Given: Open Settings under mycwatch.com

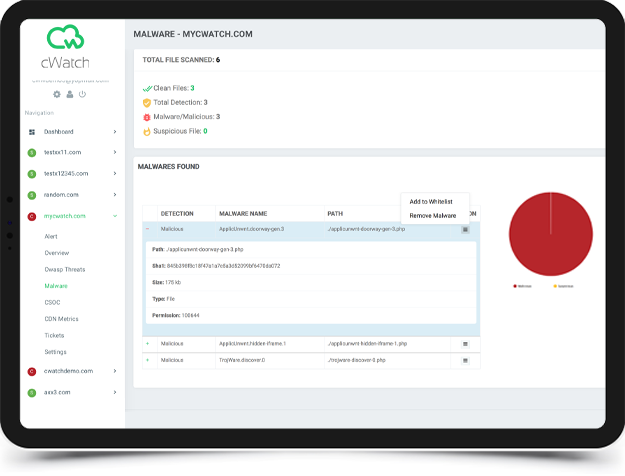Looking at the screenshot, I should [55, 352].
